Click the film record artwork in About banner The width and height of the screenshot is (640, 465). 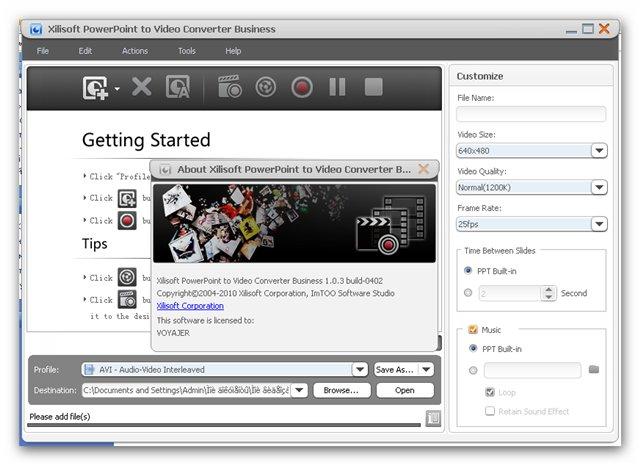[391, 225]
